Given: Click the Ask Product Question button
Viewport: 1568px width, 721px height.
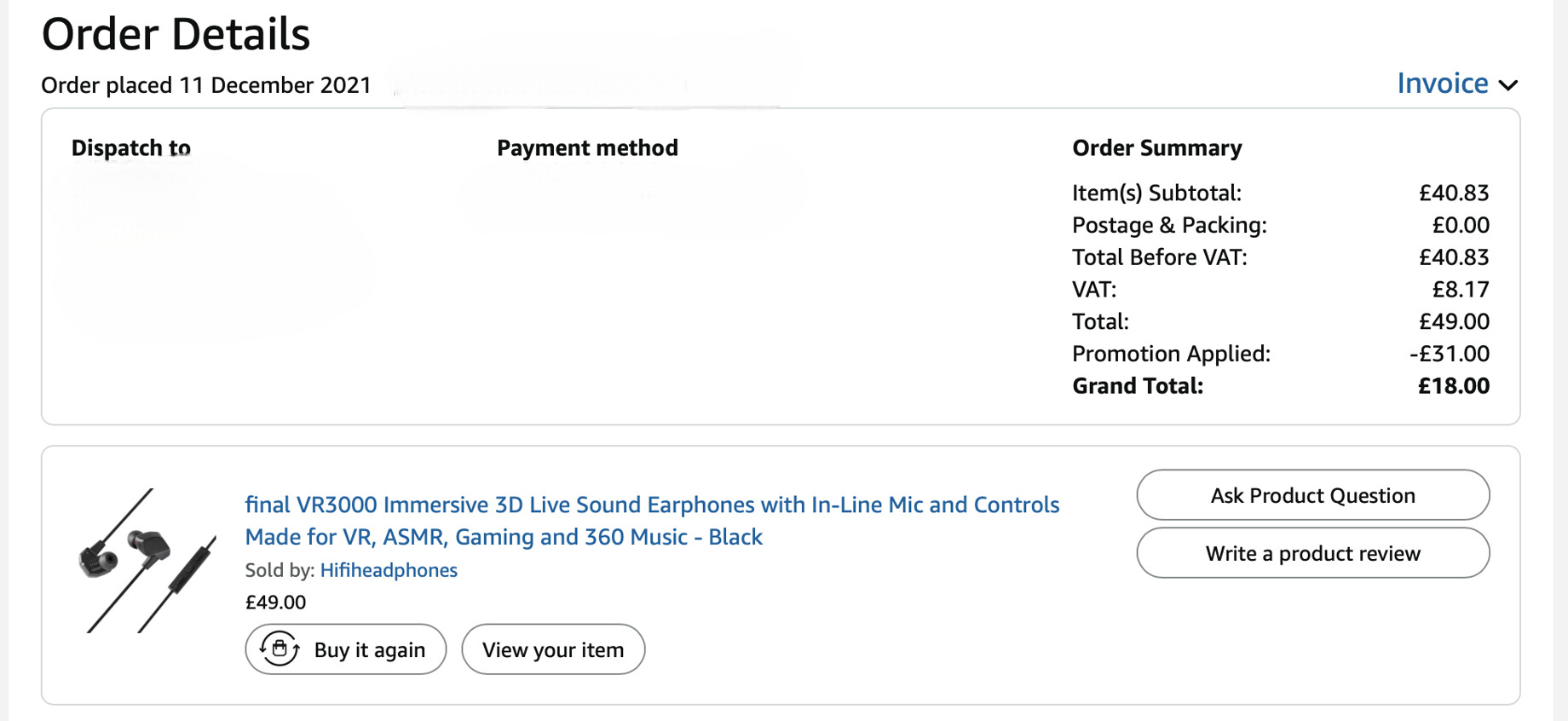Looking at the screenshot, I should coord(1312,495).
